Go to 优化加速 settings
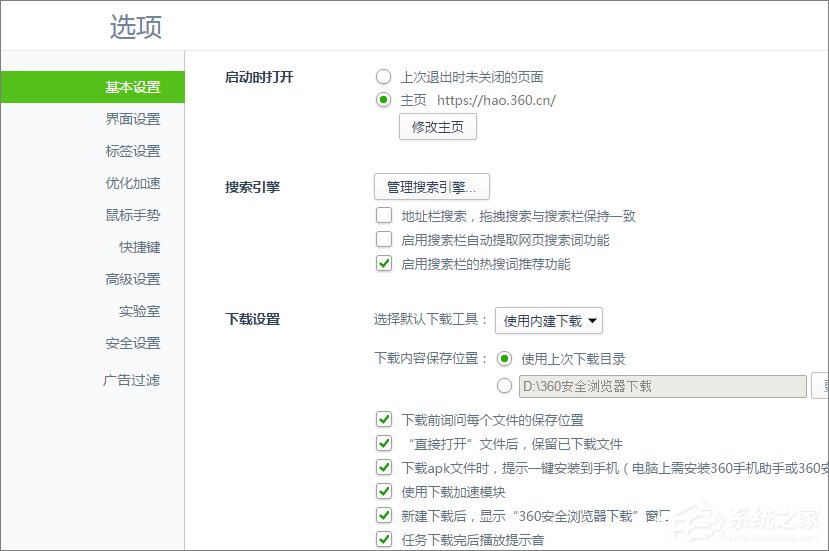This screenshot has width=829, height=551. click(x=132, y=183)
